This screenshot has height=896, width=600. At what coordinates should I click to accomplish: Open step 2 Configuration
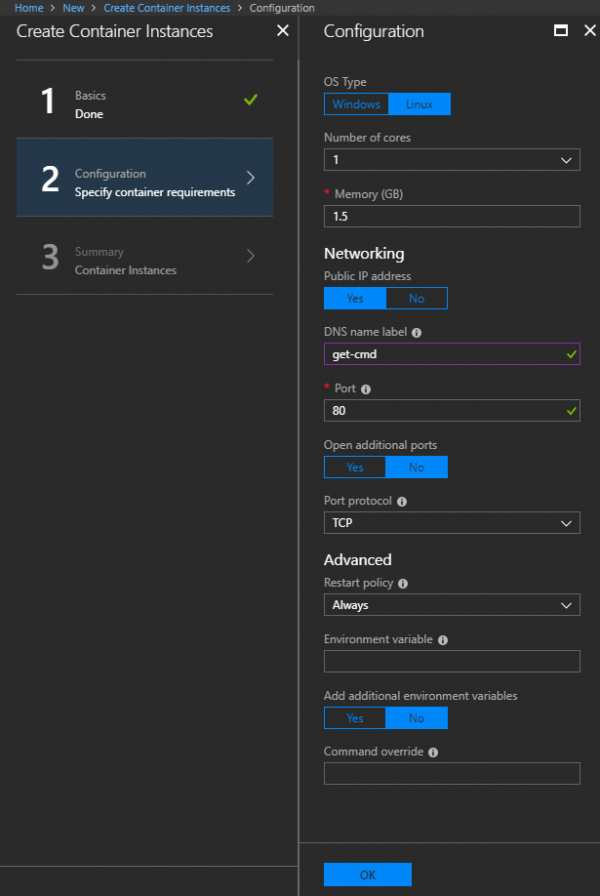(x=145, y=178)
